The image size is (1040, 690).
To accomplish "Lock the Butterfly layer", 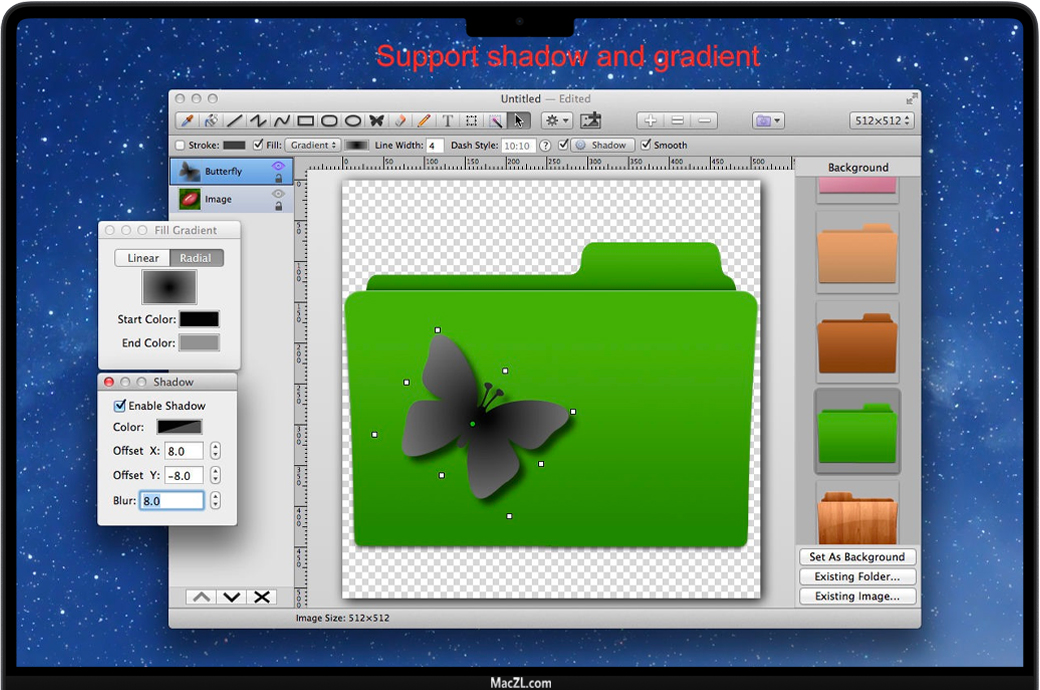I will point(278,179).
